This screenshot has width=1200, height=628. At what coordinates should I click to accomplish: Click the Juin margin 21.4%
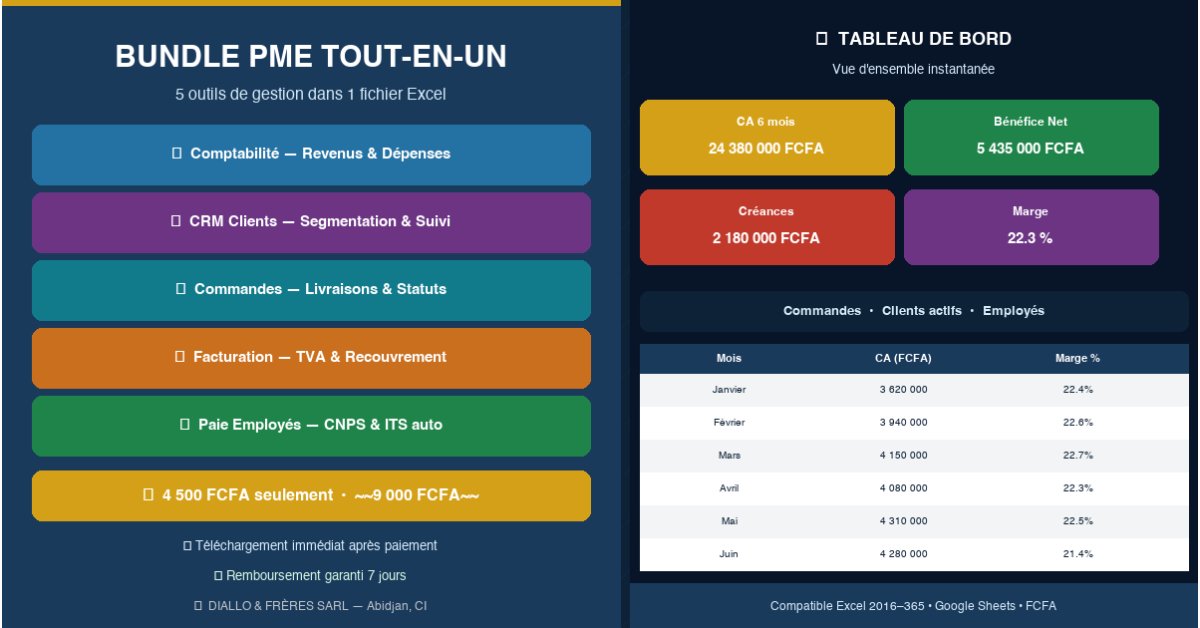click(1078, 554)
